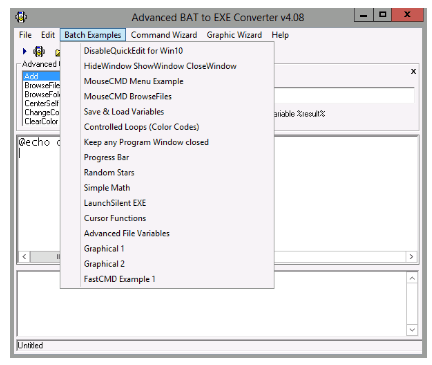Select BrowseFolder in the commands list
Image resolution: width=432 pixels, height=365 pixels.
pos(41,94)
